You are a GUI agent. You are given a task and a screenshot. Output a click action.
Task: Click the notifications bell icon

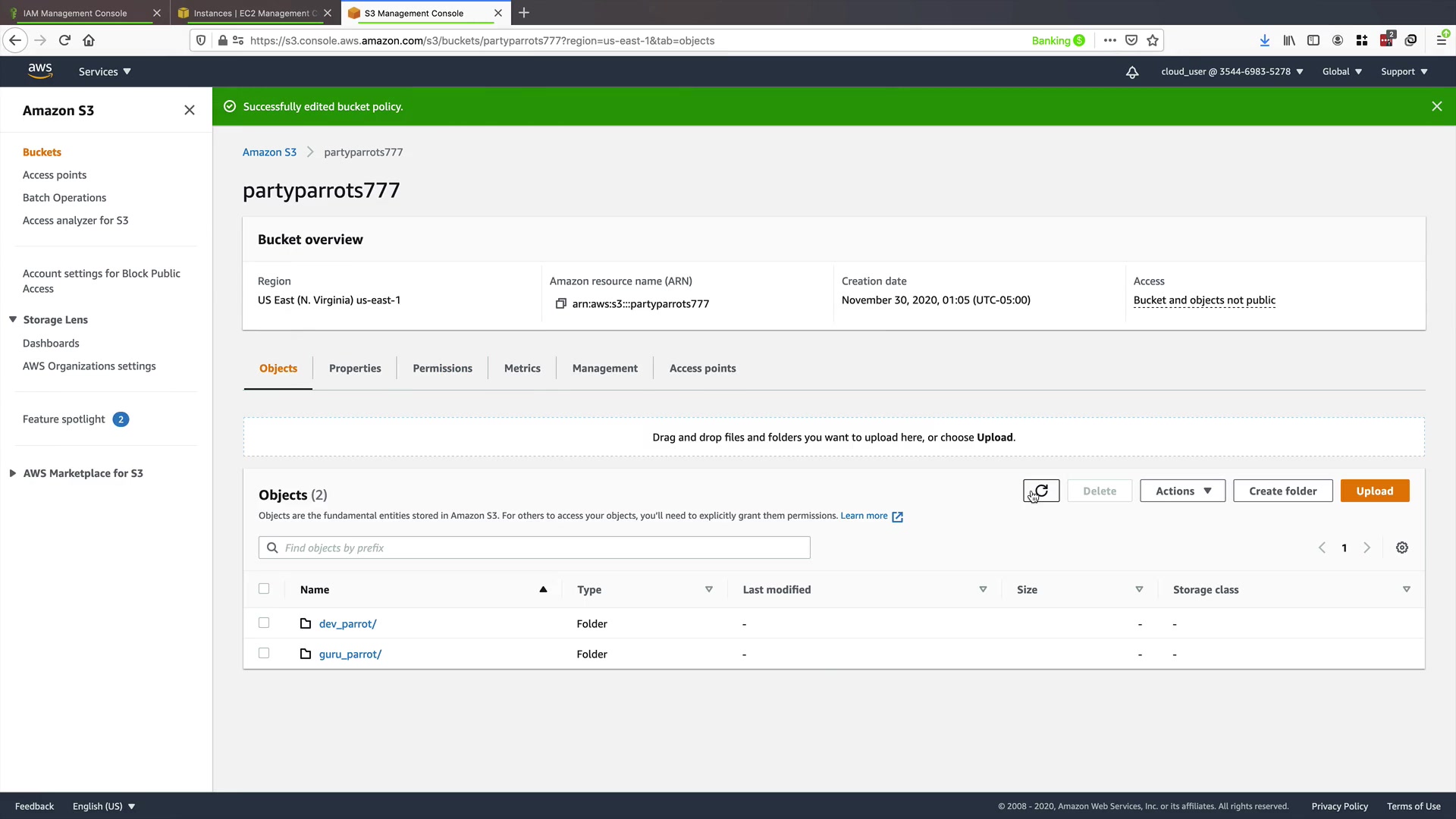coord(1132,72)
